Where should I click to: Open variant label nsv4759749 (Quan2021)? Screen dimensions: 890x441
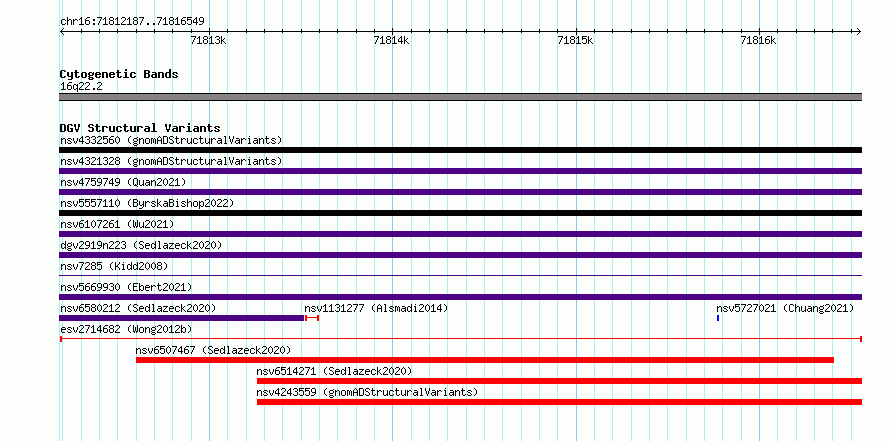pos(123,182)
